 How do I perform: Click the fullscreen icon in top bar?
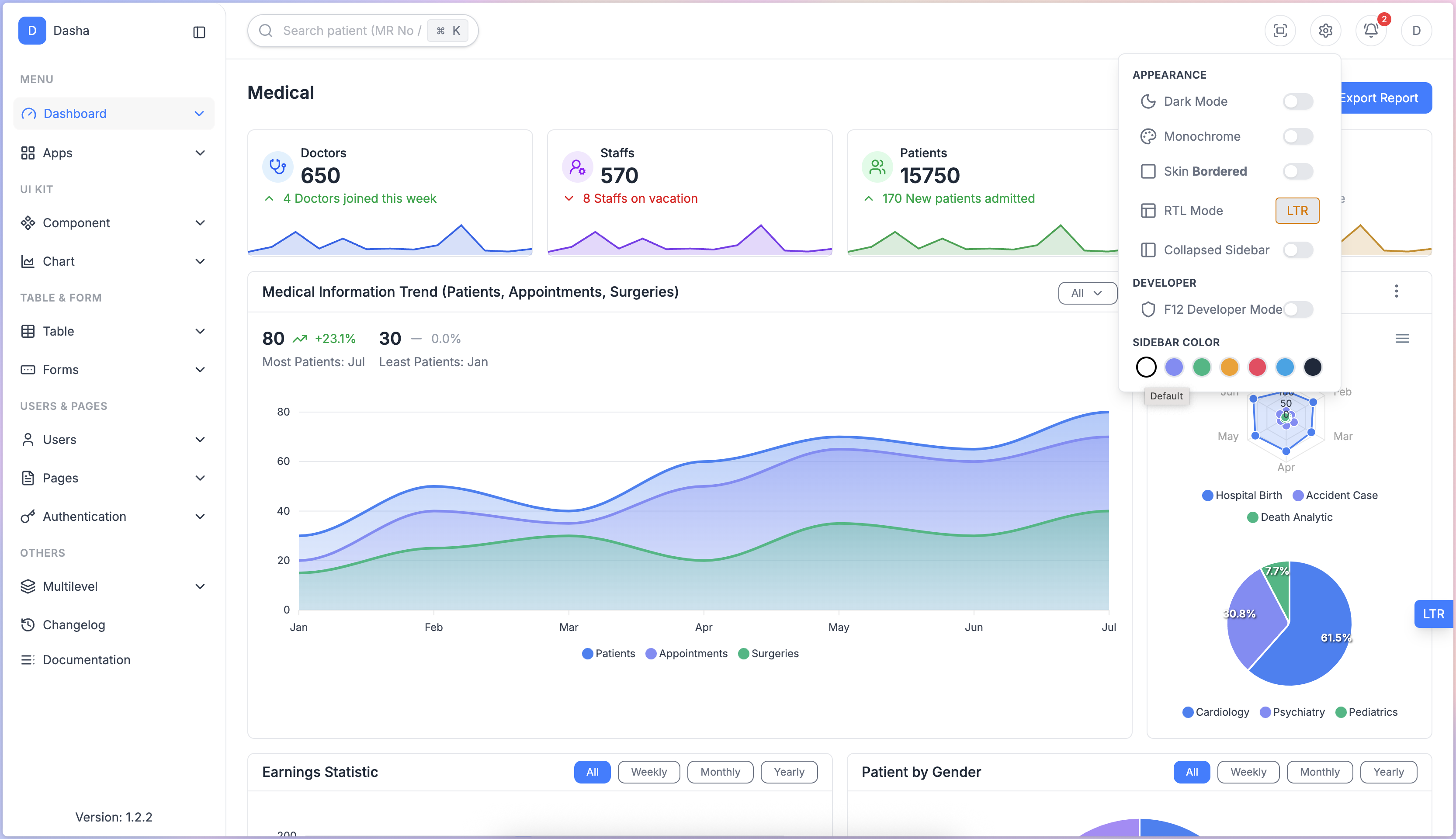pos(1280,31)
